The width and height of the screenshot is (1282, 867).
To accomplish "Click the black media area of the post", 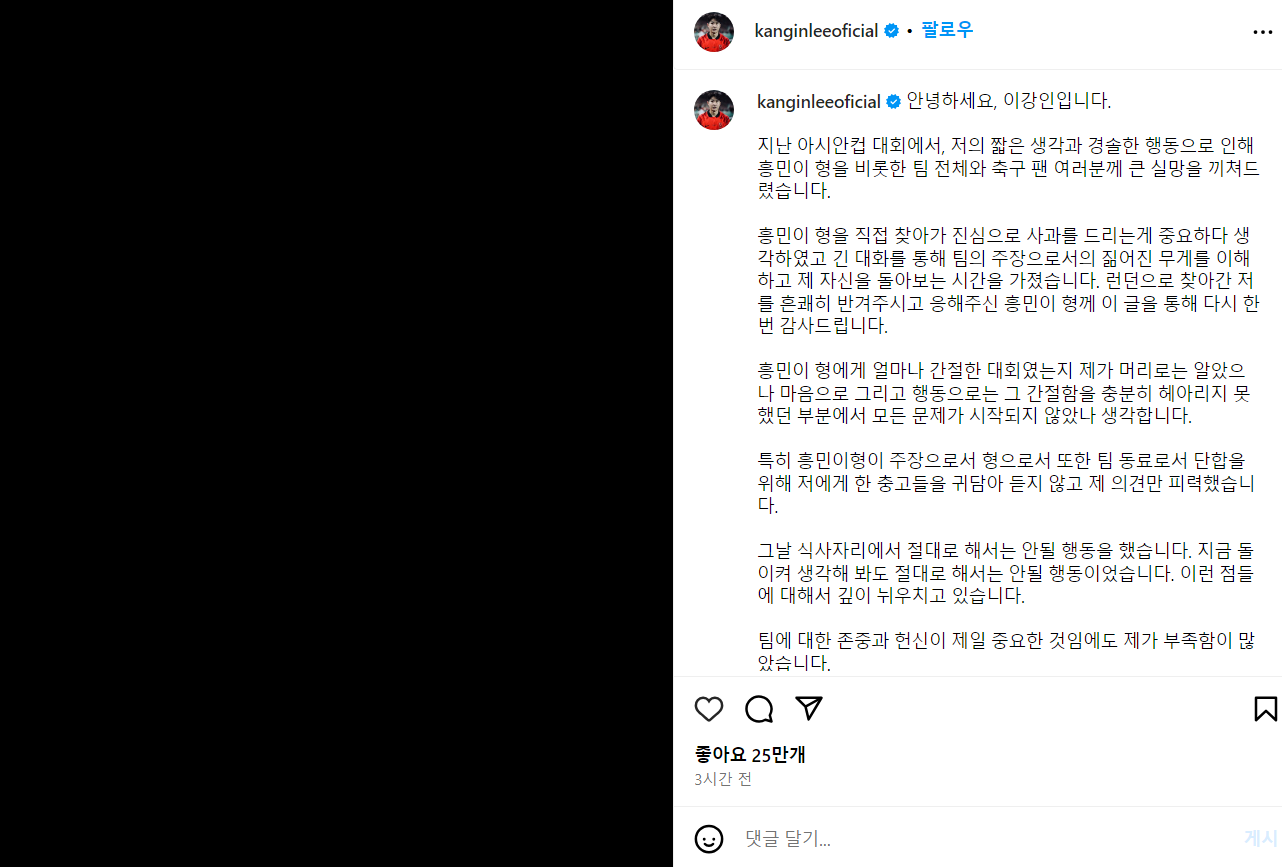I will pos(336,433).
